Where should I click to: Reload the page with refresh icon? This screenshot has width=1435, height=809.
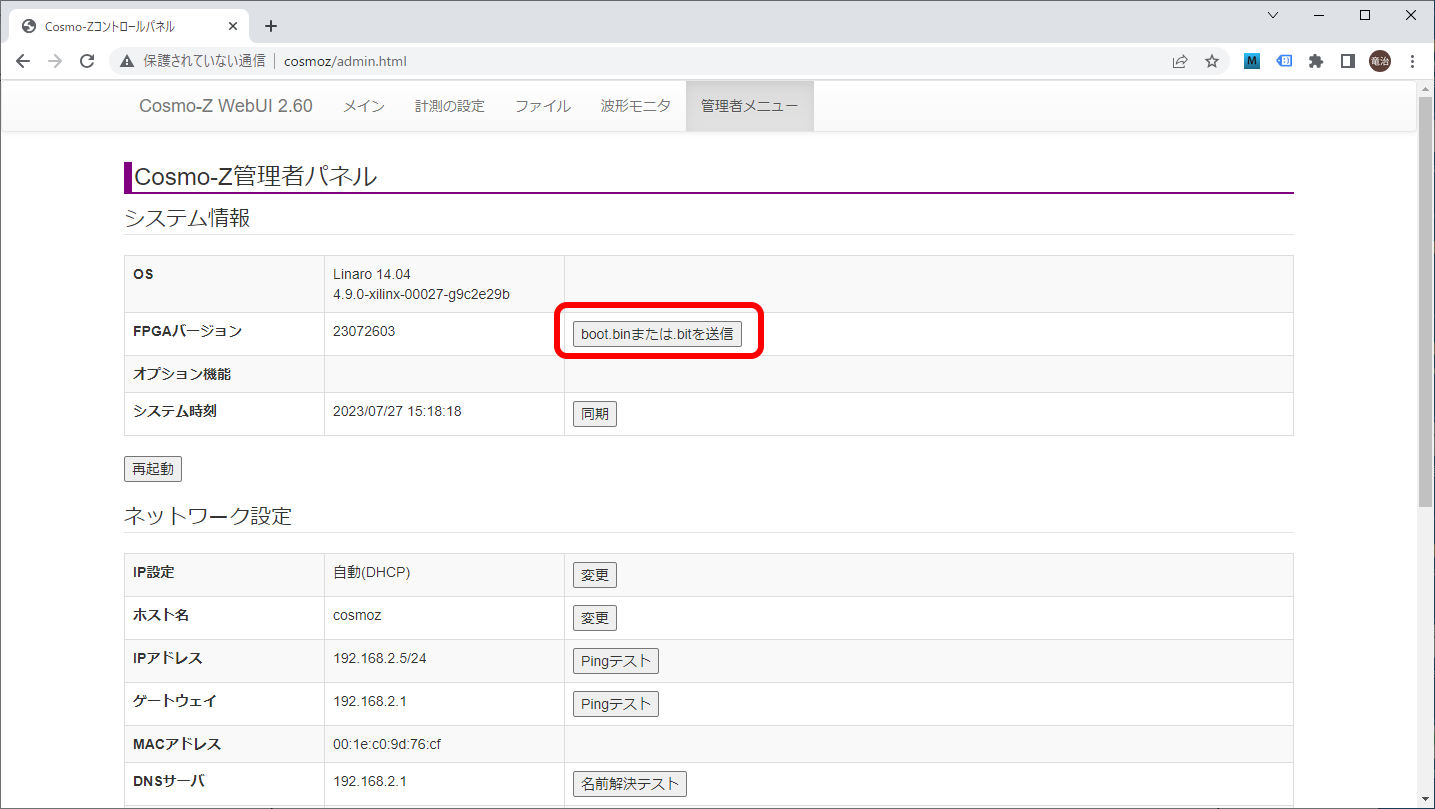[x=87, y=61]
